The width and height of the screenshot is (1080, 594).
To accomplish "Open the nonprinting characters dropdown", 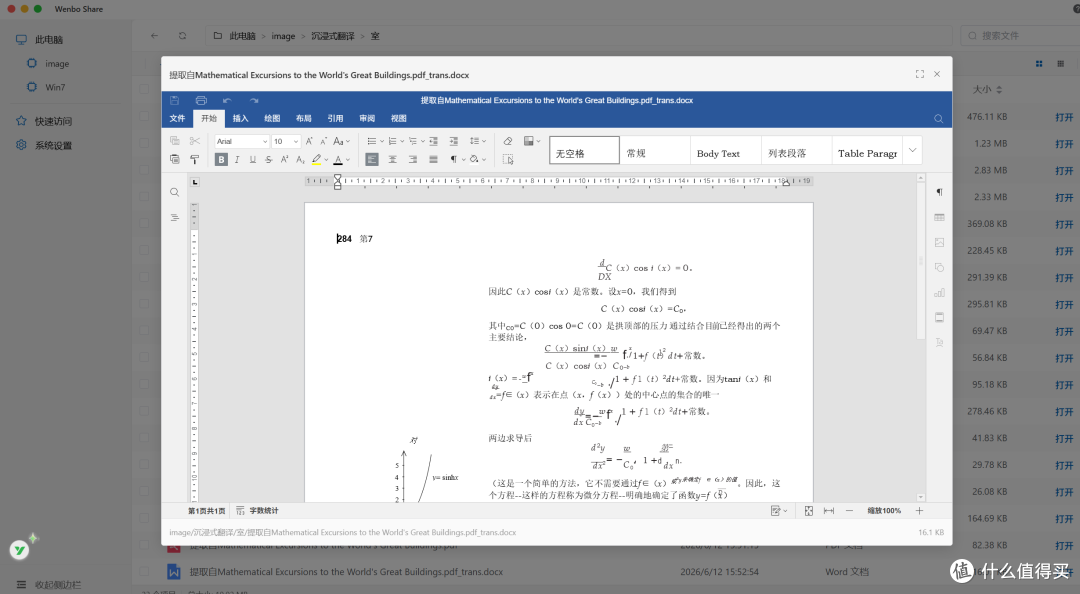I will 464,159.
